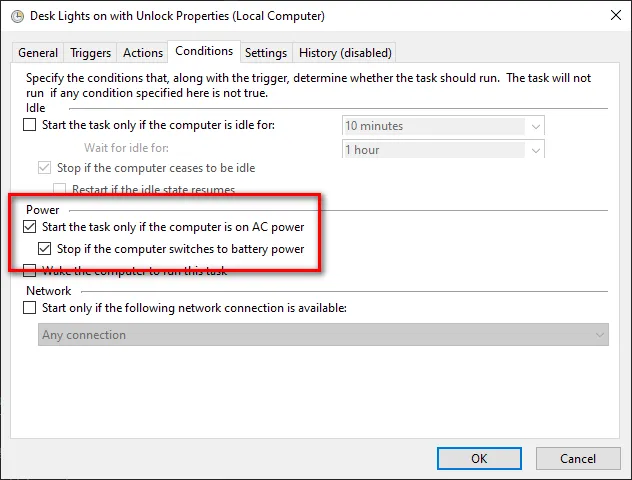Enable start only if computer is idle

coord(29,125)
